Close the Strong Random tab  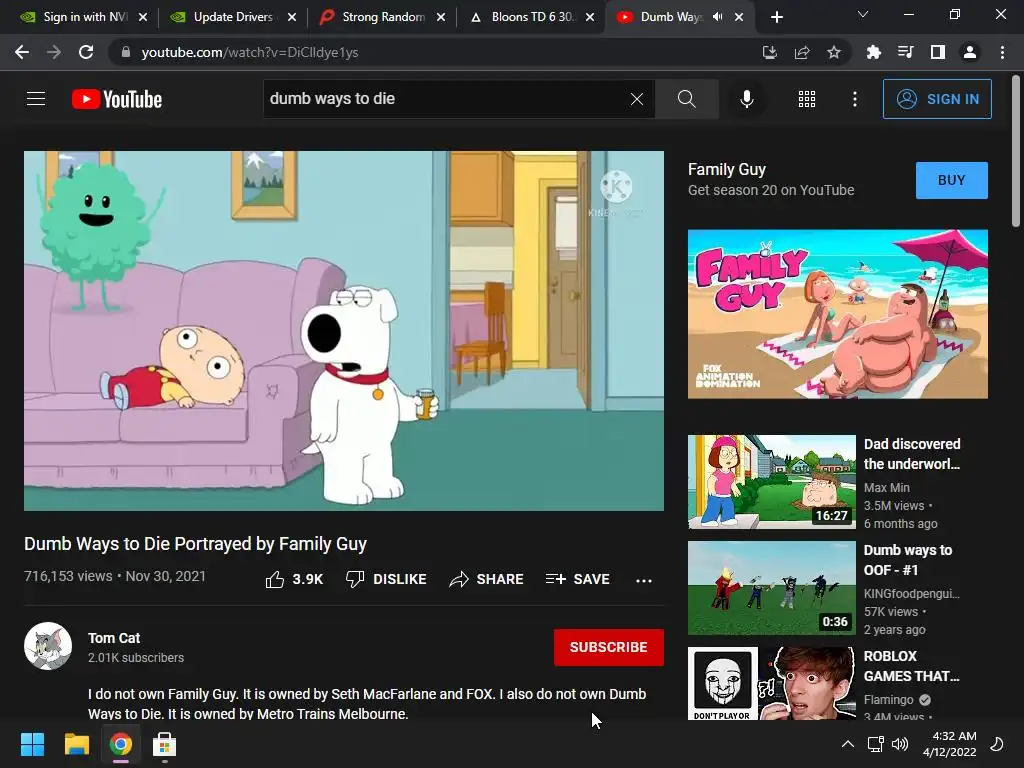pos(441,17)
